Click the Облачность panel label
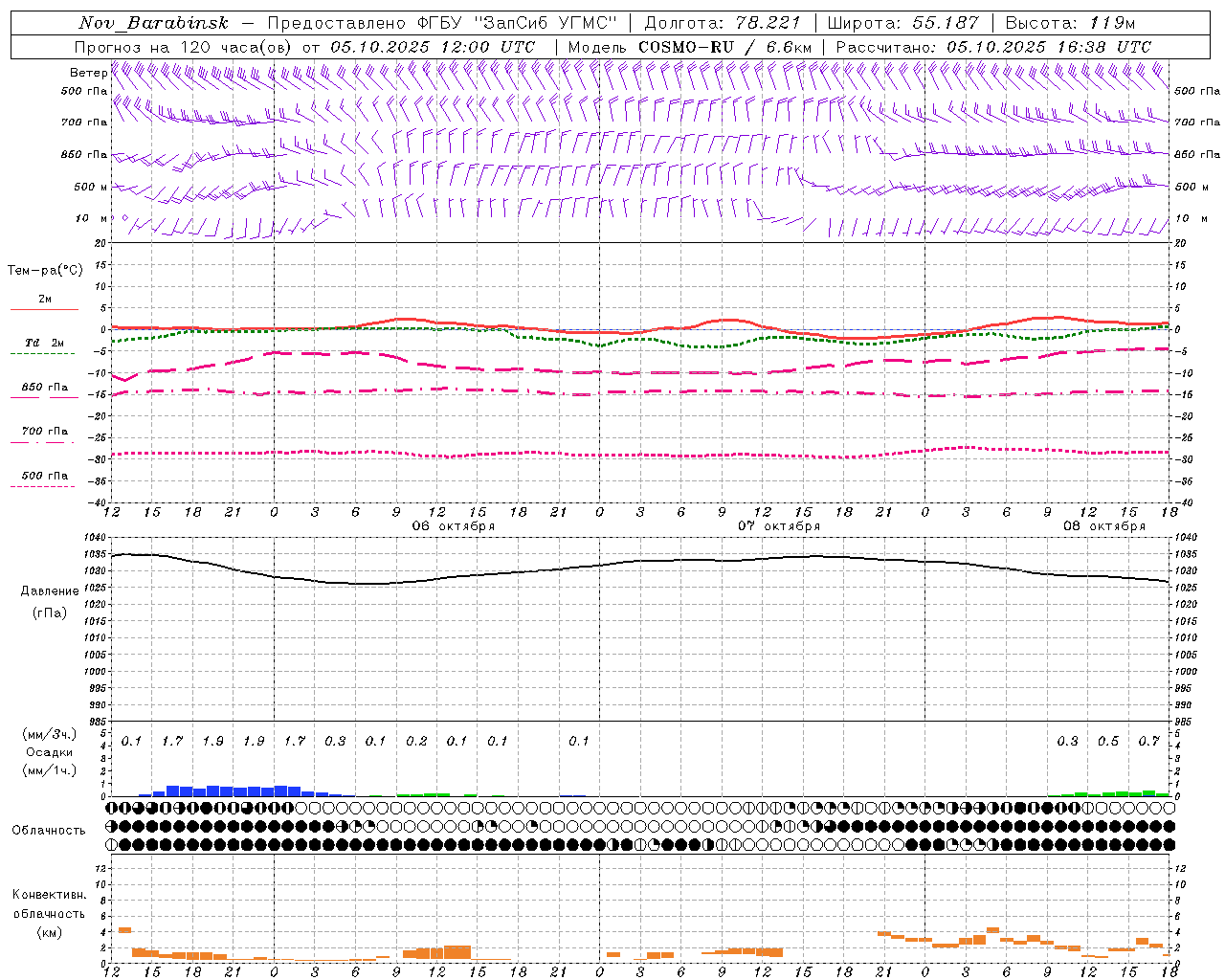Screen dimensions: 1225x980 [49, 831]
